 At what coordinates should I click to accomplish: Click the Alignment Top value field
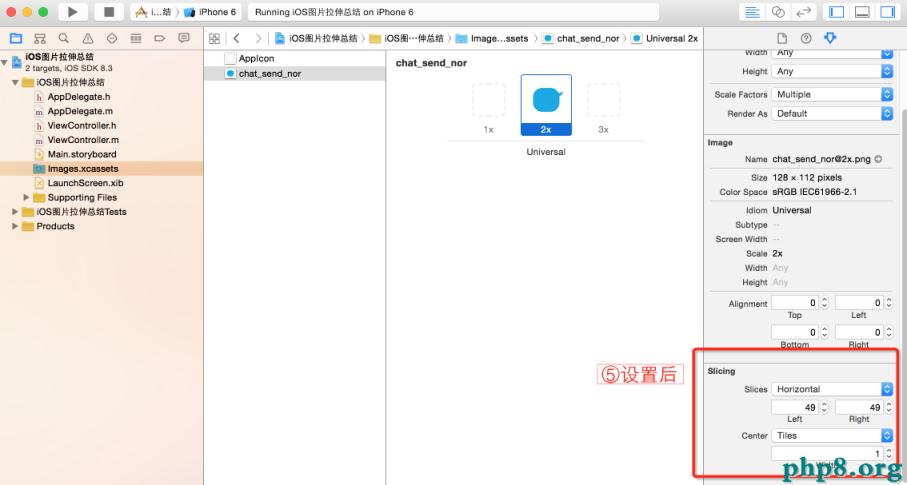coord(795,303)
